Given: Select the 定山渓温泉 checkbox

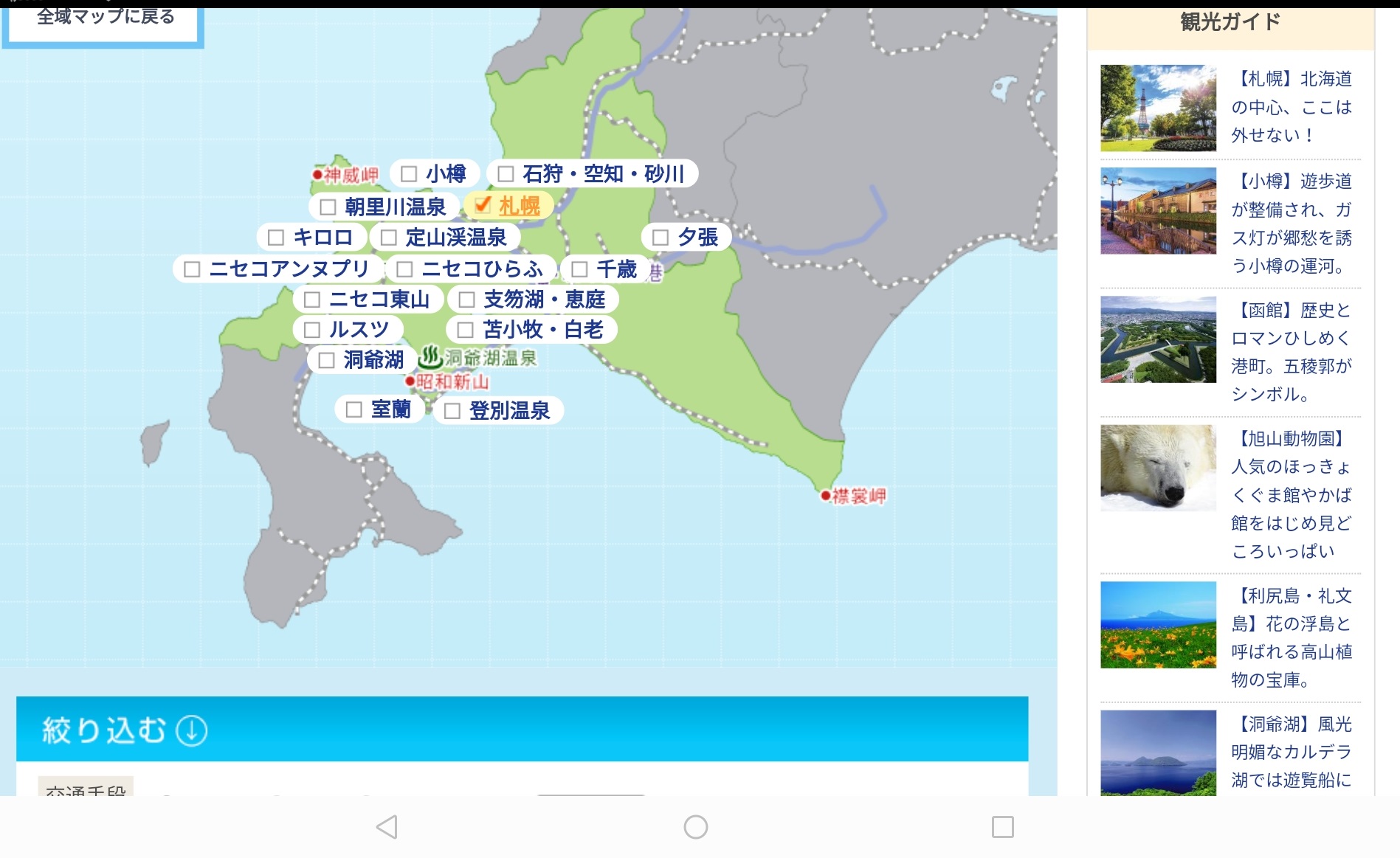Looking at the screenshot, I should 388,238.
